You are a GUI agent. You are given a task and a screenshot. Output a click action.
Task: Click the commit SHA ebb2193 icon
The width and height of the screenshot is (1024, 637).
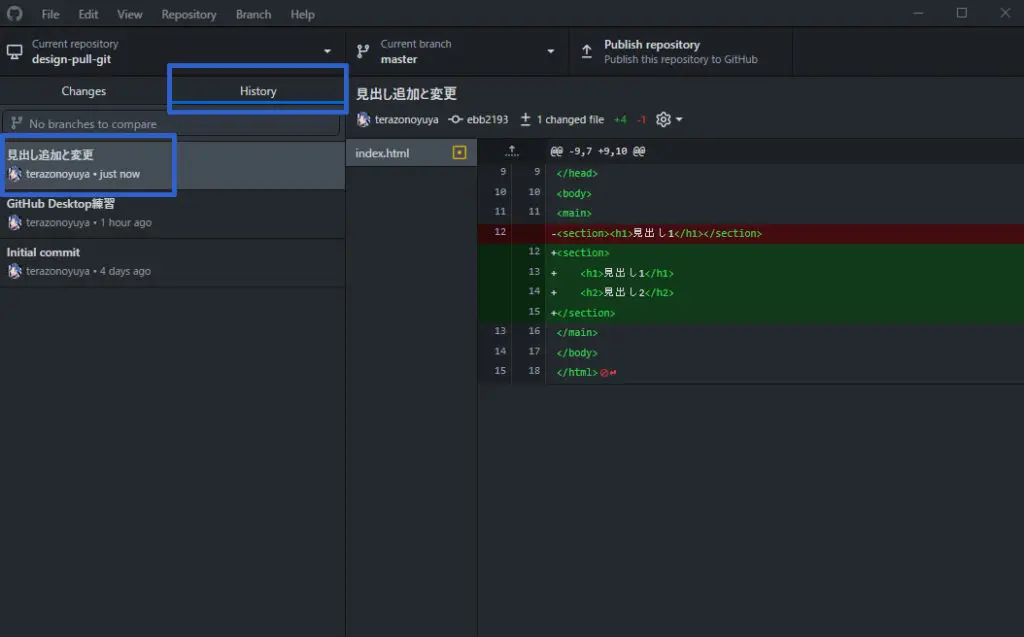click(x=456, y=120)
